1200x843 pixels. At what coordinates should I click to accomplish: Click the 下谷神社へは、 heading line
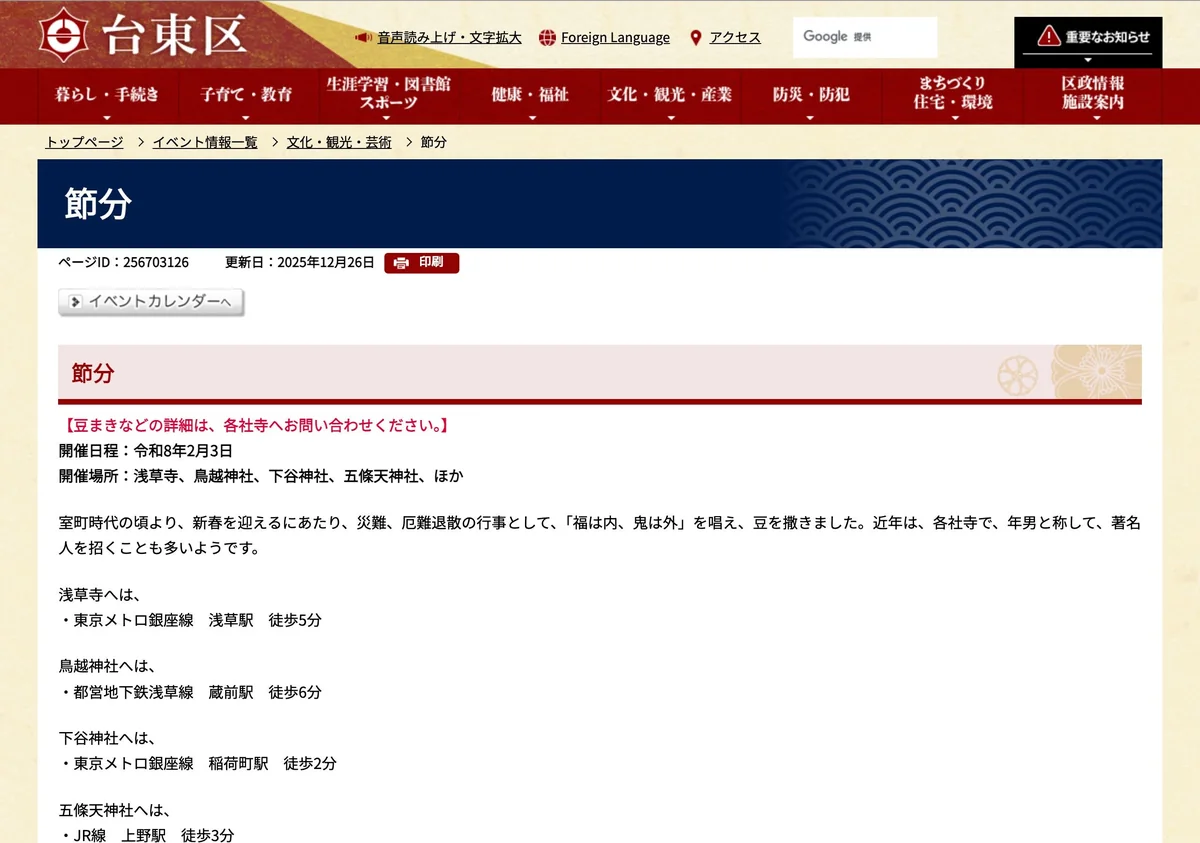108,739
